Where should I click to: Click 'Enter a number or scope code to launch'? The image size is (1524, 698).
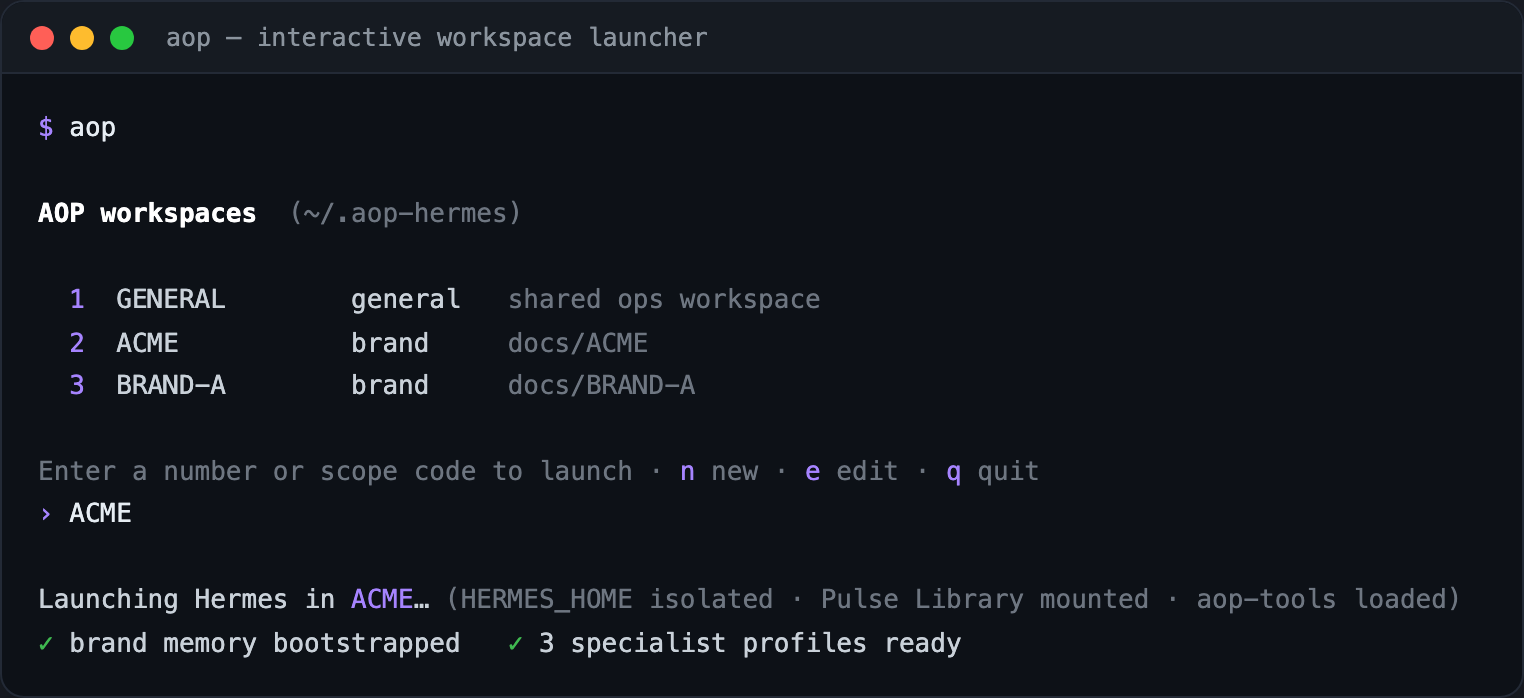pos(335,471)
